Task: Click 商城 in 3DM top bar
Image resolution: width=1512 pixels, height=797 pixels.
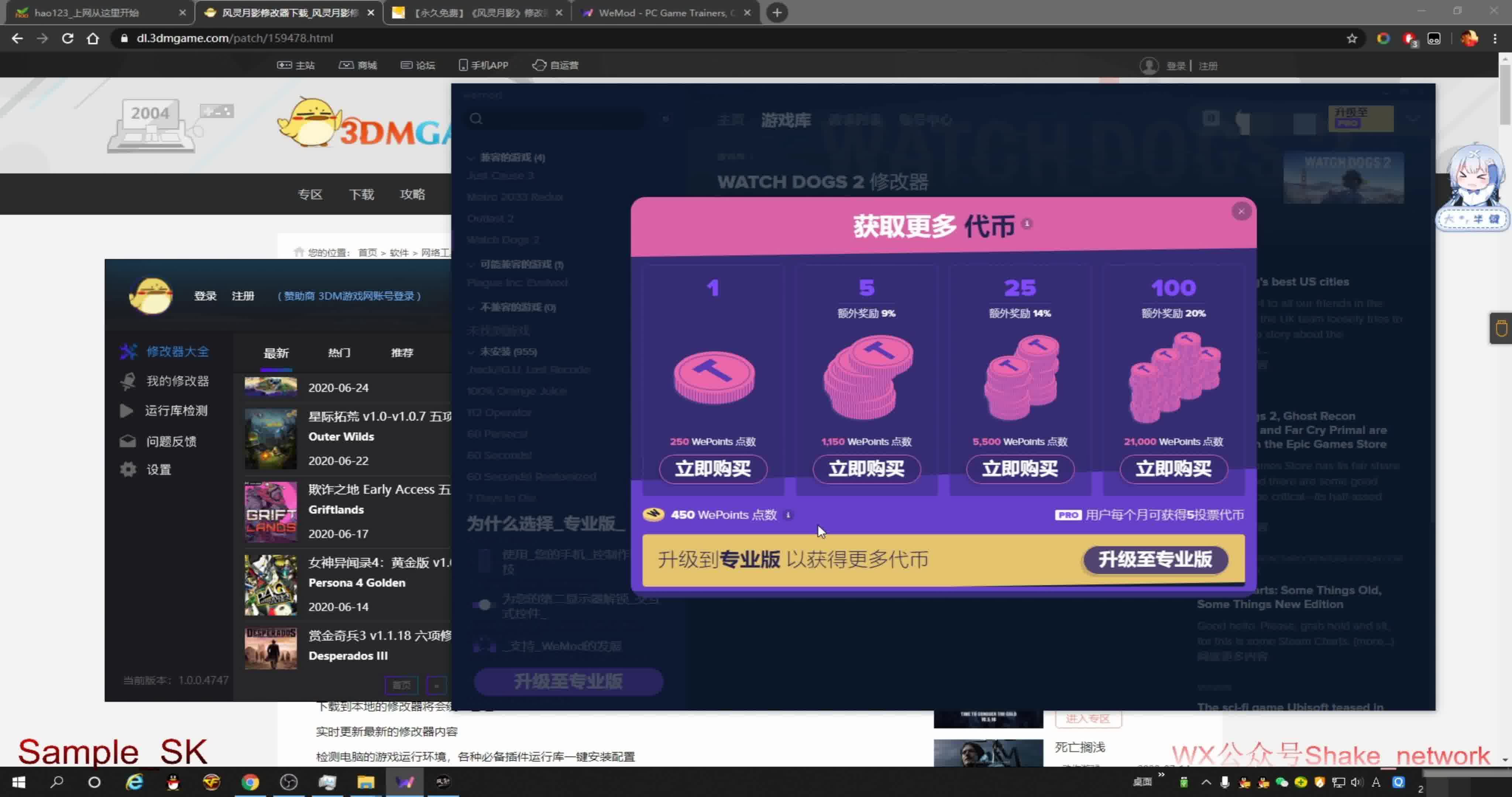Action: pos(358,65)
